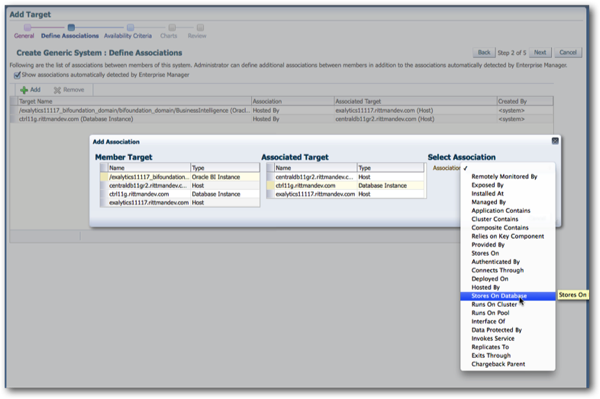This screenshot has width=600, height=399.
Task: Select the Define Associations step
Action: (x=70, y=32)
